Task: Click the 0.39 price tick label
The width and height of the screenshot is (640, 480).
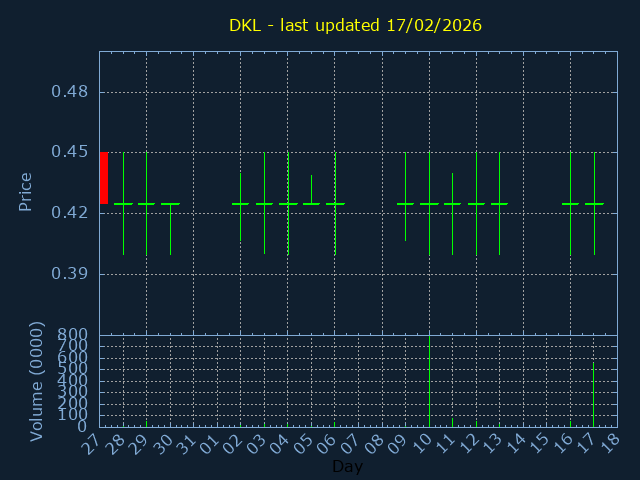Action: pyautogui.click(x=70, y=274)
